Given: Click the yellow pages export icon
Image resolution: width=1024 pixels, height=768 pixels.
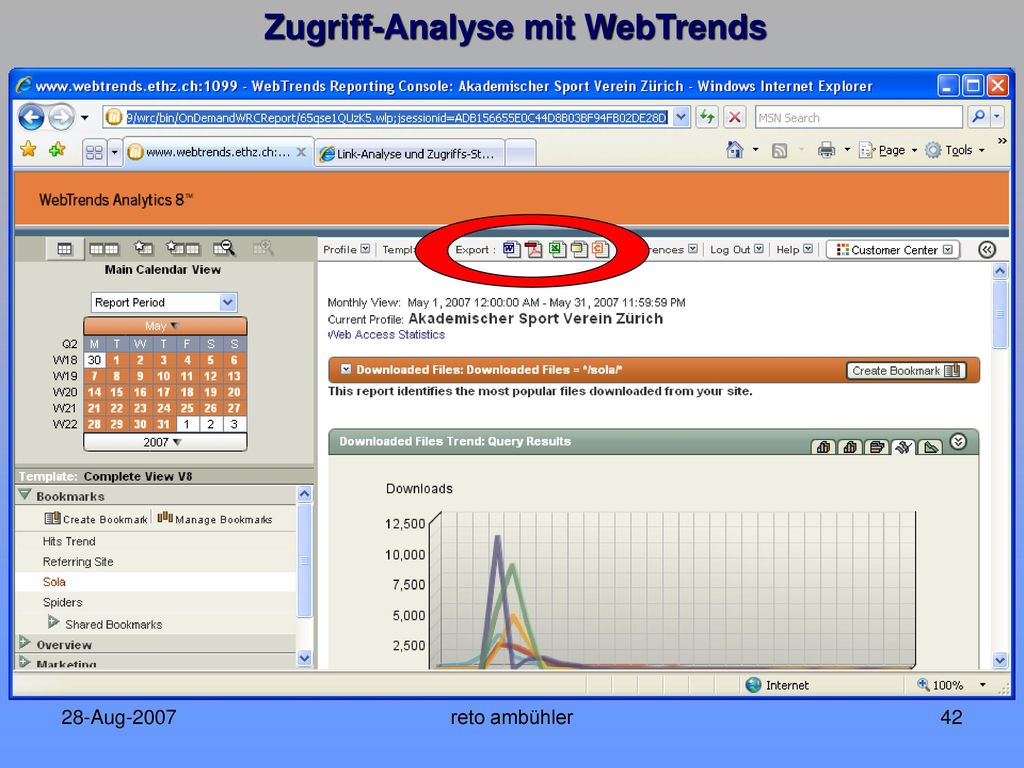Looking at the screenshot, I should tap(579, 249).
